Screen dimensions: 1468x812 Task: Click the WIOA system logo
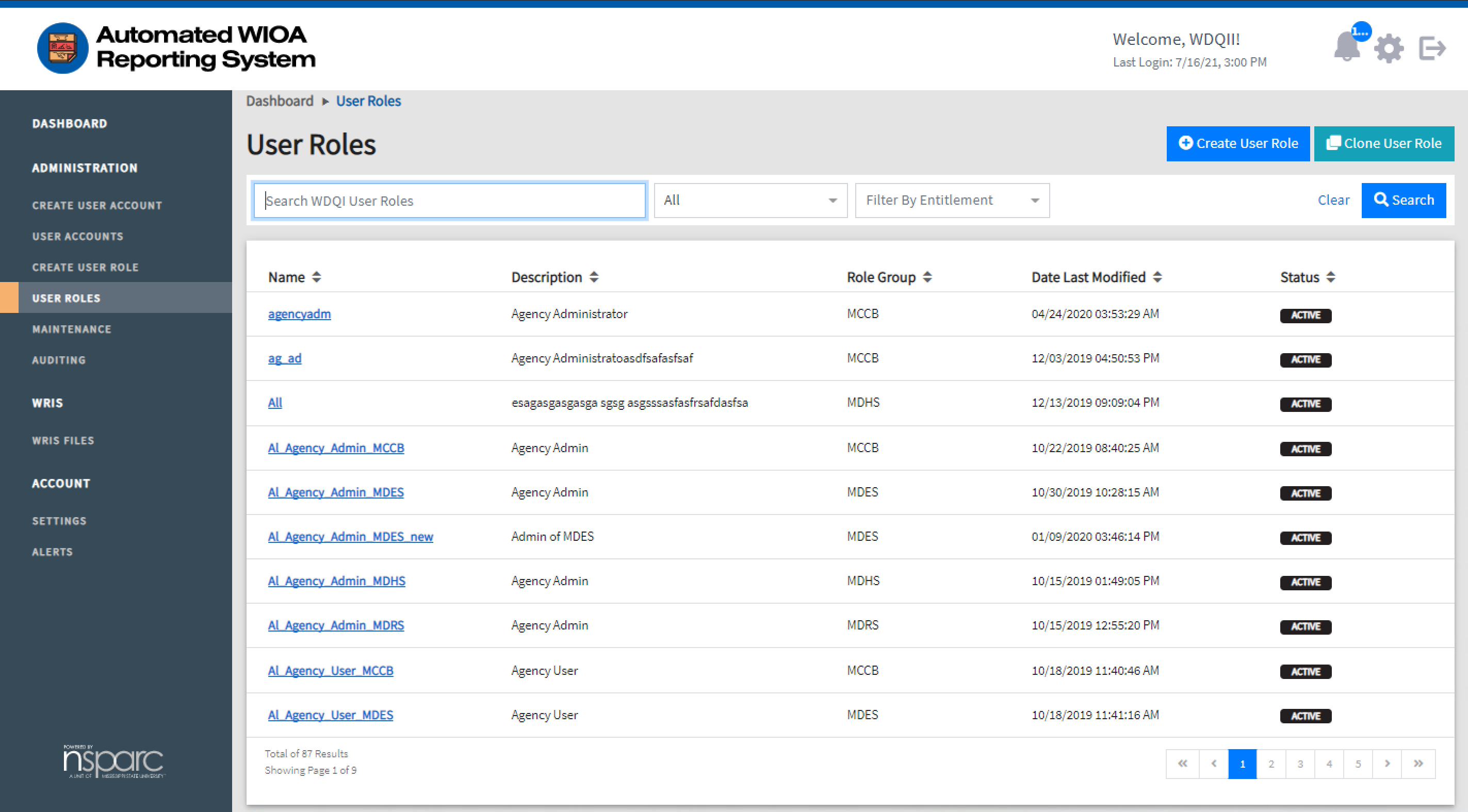63,48
